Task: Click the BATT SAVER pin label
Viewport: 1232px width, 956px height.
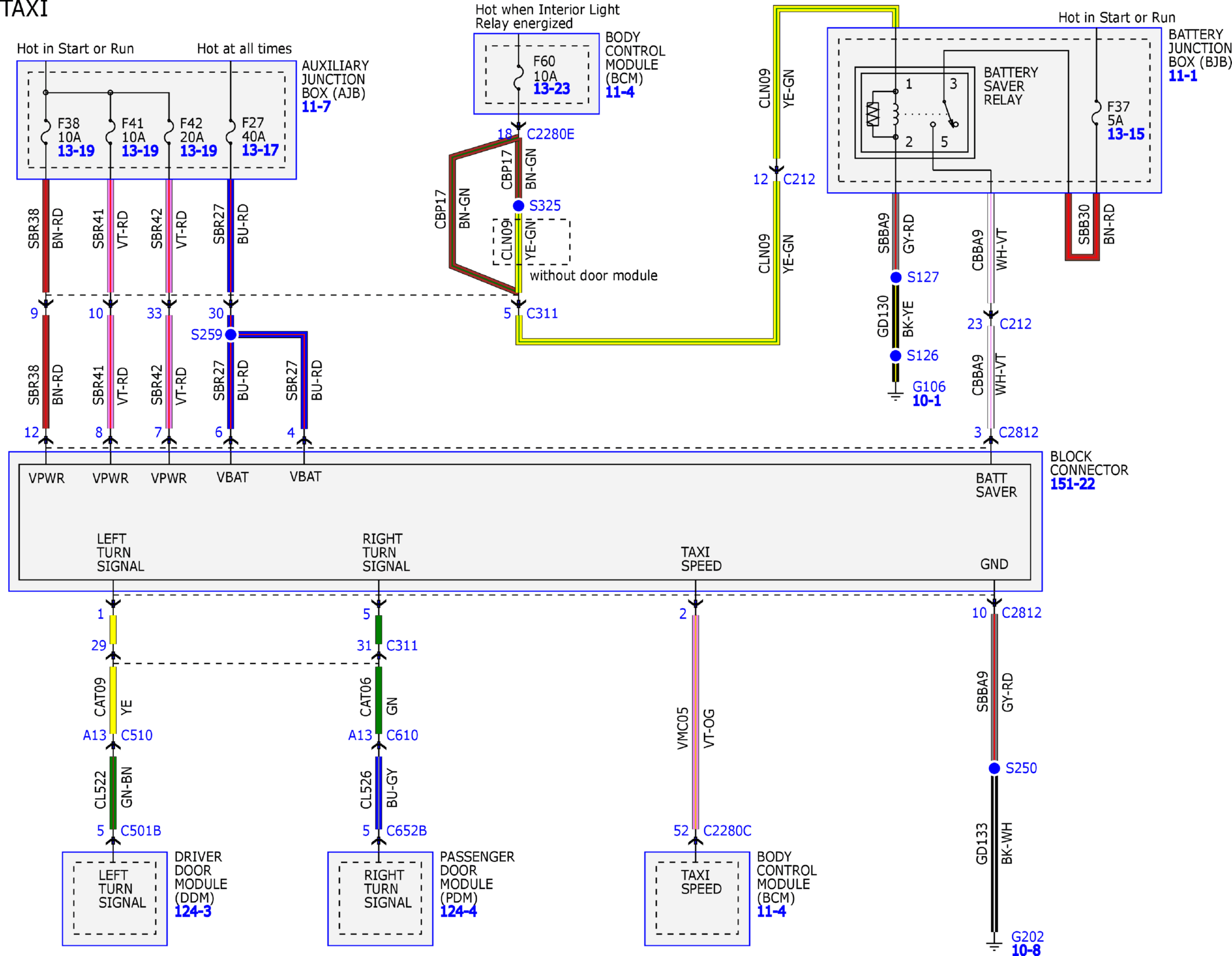Action: 996,485
